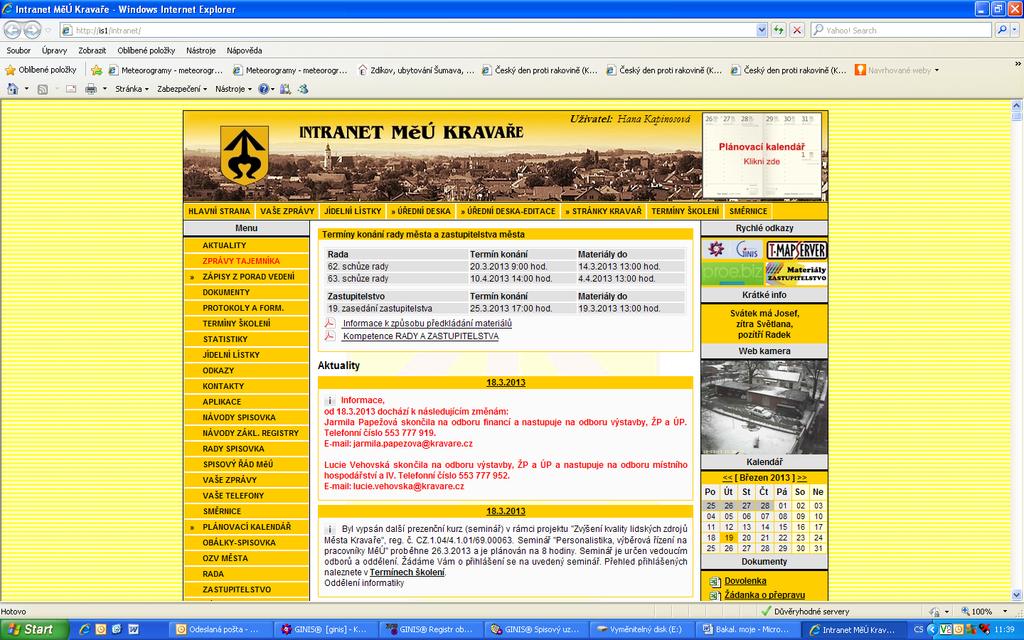Click the Home page toolbar icon
The height and width of the screenshot is (640, 1024).
[x=12, y=89]
